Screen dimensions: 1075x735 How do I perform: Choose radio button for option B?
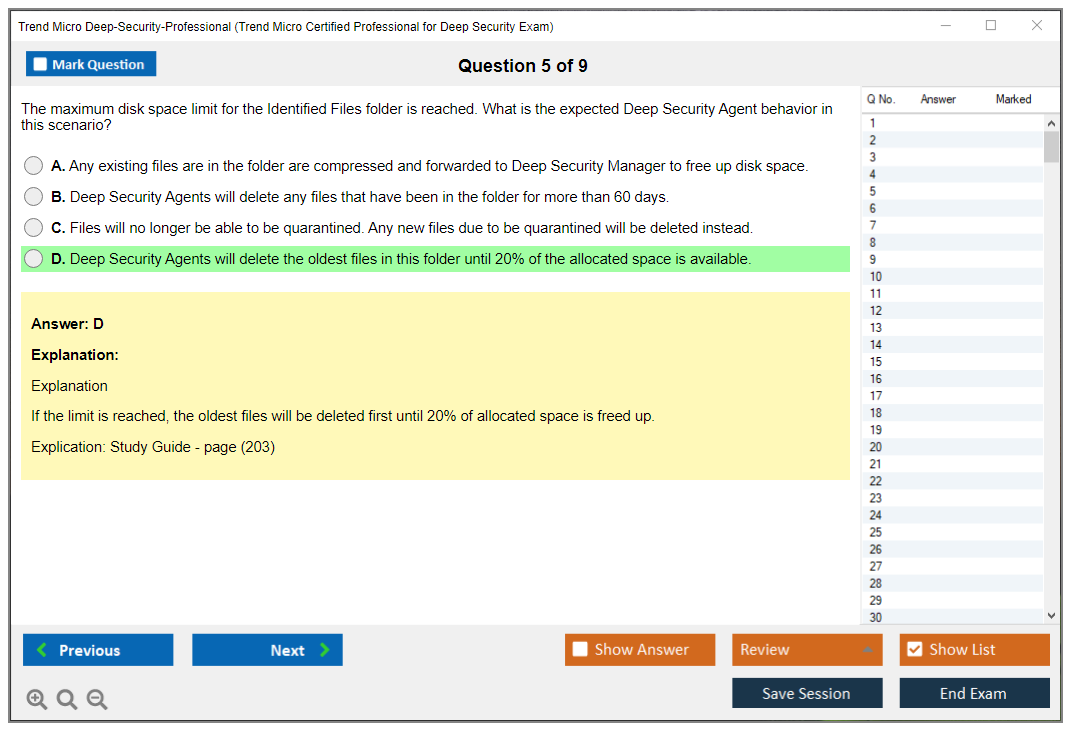pos(34,197)
